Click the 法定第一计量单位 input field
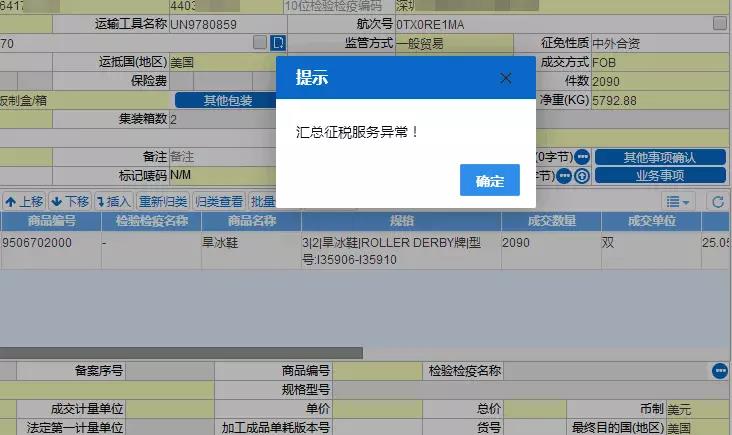This screenshot has width=732, height=435. pos(169,428)
